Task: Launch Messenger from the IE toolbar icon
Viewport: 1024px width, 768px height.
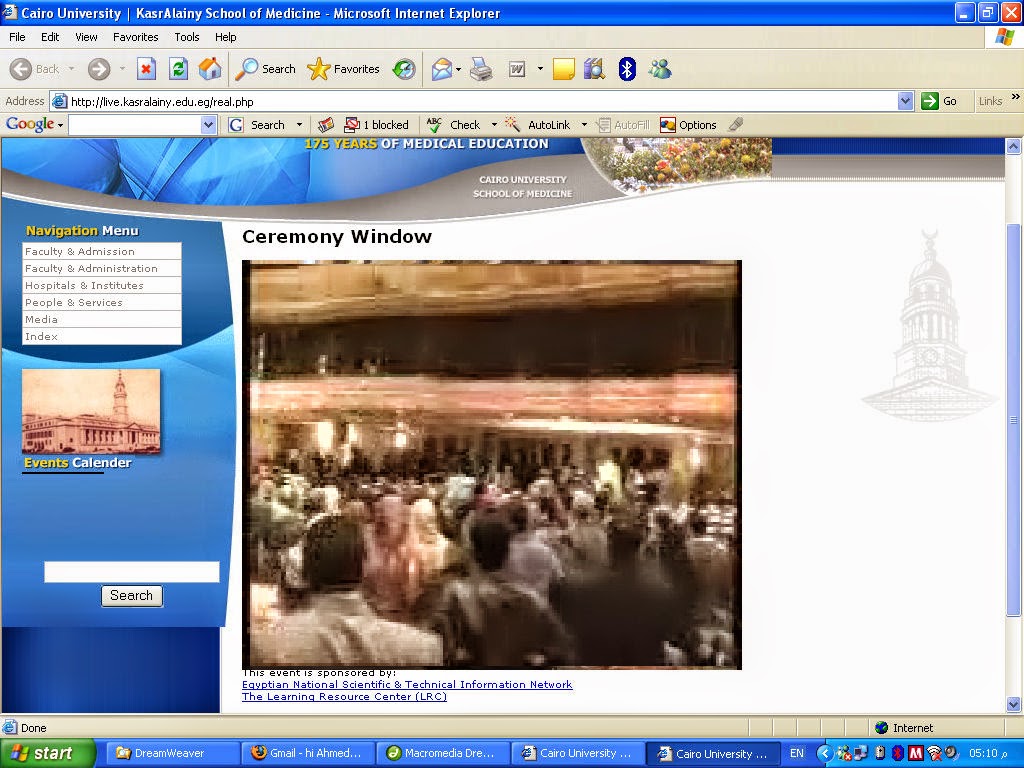Action: 660,69
